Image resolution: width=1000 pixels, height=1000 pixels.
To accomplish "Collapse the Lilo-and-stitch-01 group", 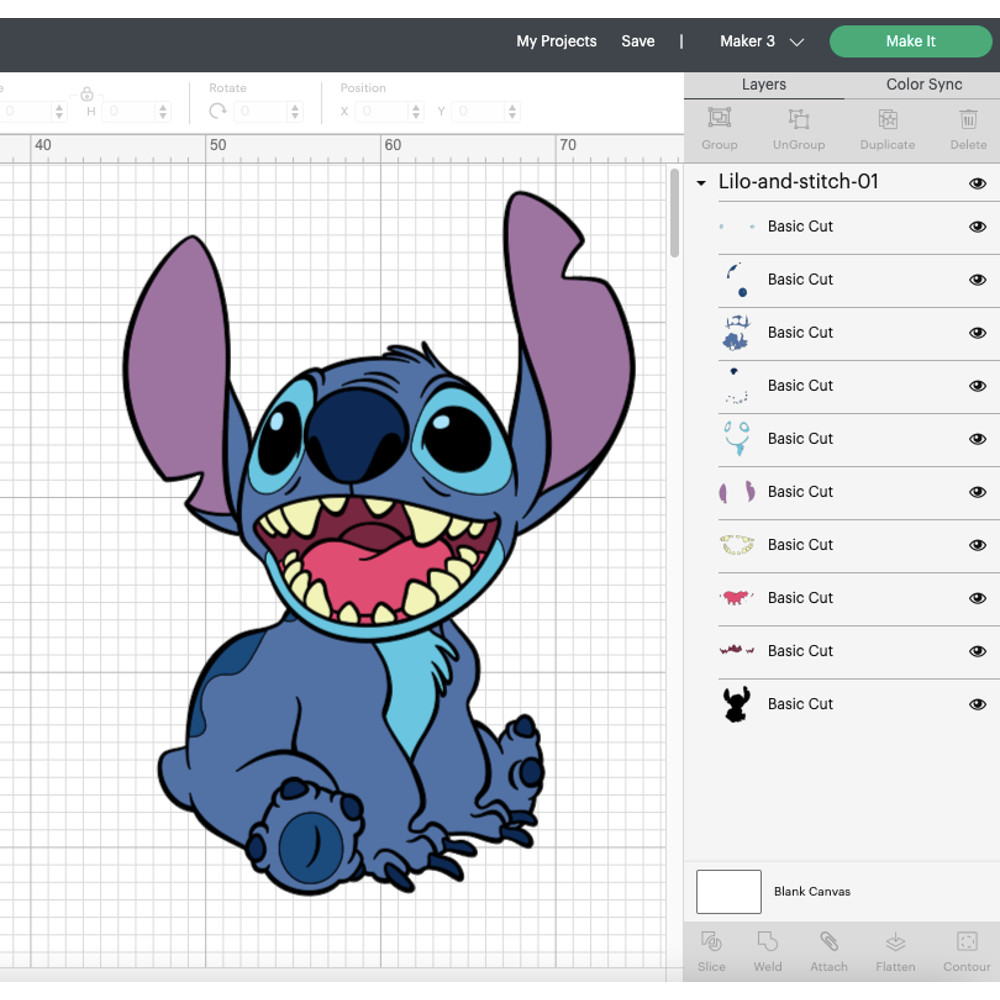I will pos(700,183).
